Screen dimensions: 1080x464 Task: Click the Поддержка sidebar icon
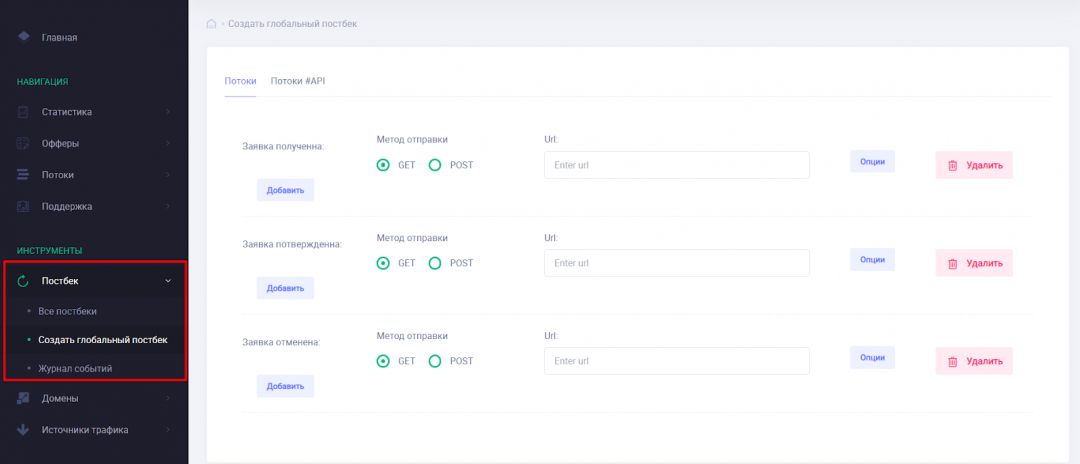23,206
